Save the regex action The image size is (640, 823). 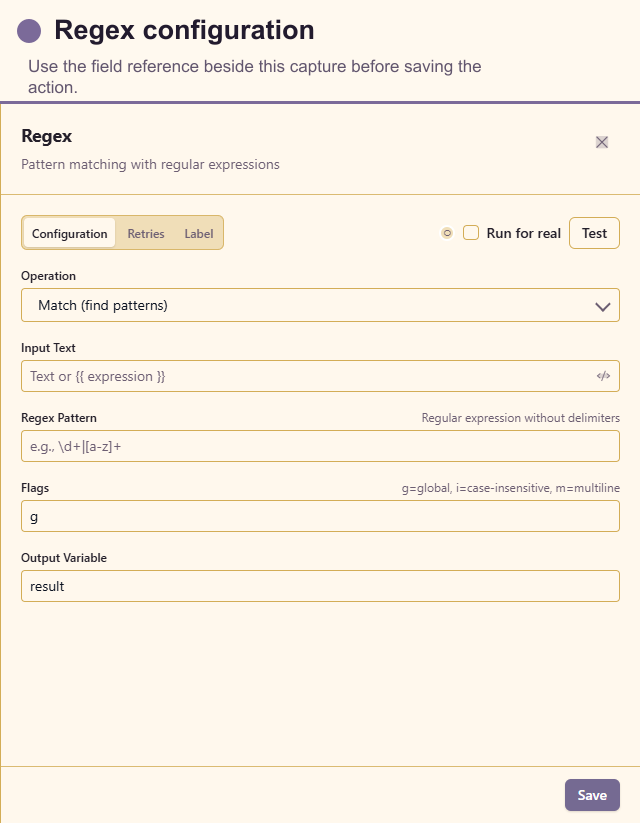(x=592, y=795)
